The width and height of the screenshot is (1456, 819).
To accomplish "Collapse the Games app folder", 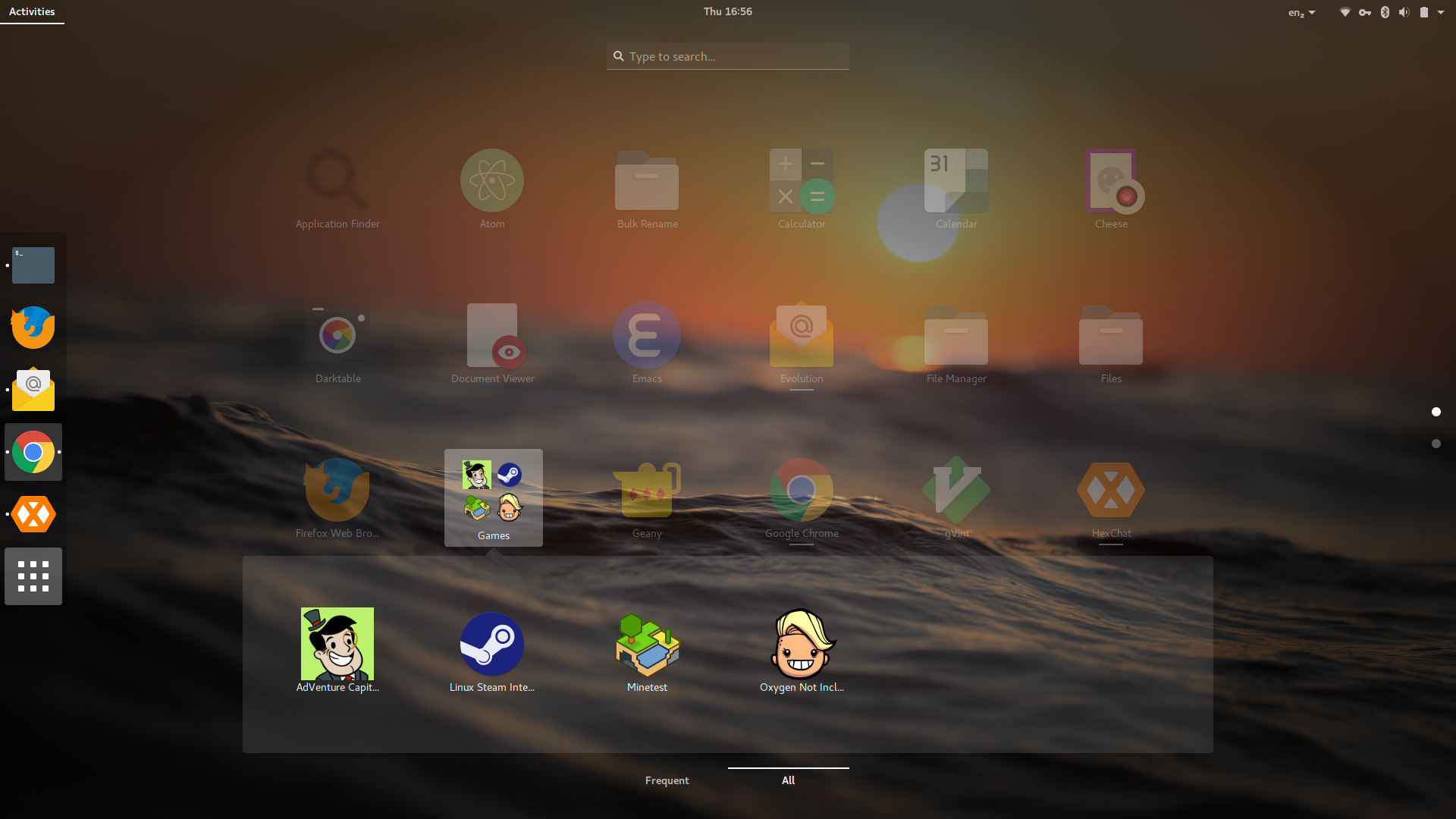I will coord(494,497).
